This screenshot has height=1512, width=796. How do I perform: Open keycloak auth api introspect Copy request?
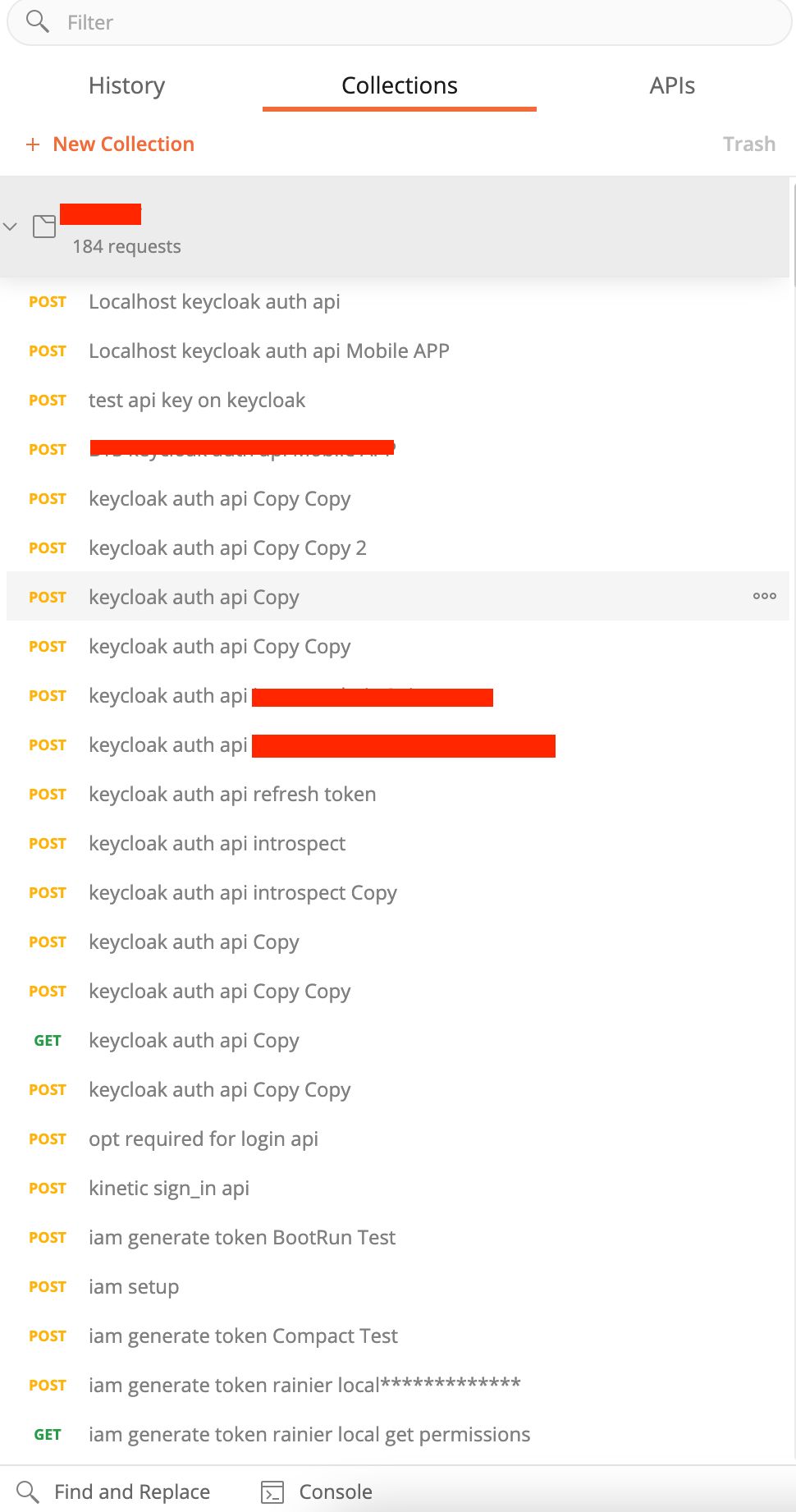point(242,893)
